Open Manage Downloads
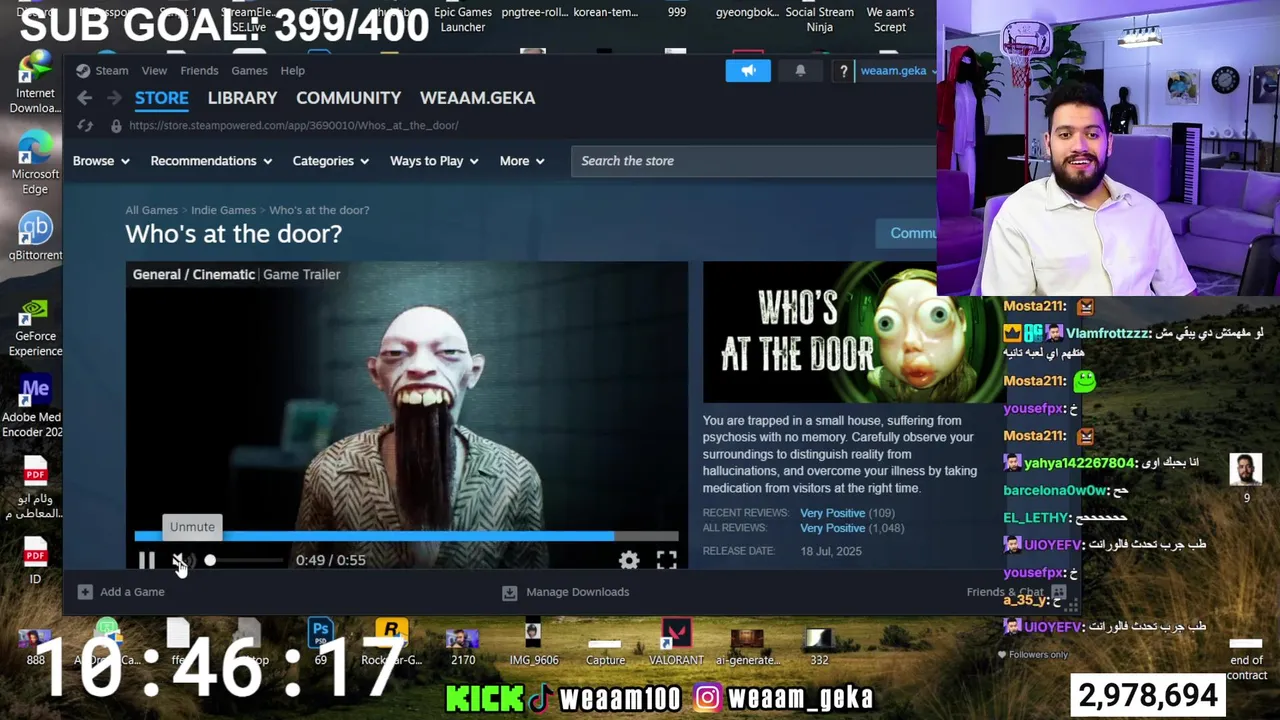Image resolution: width=1280 pixels, height=720 pixels. 566,592
